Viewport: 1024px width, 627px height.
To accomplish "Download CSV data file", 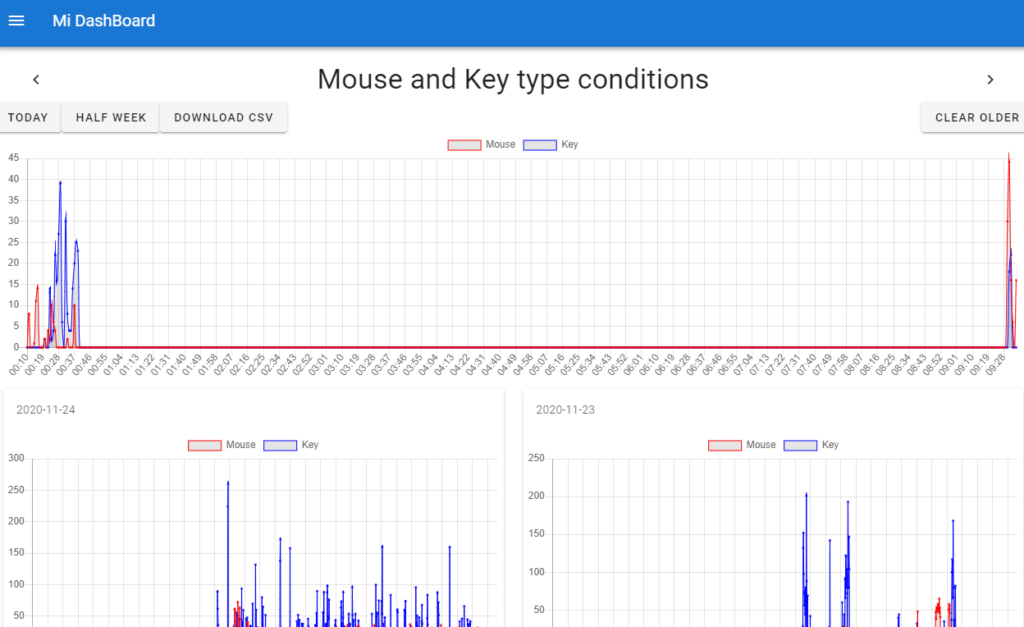I will click(223, 118).
